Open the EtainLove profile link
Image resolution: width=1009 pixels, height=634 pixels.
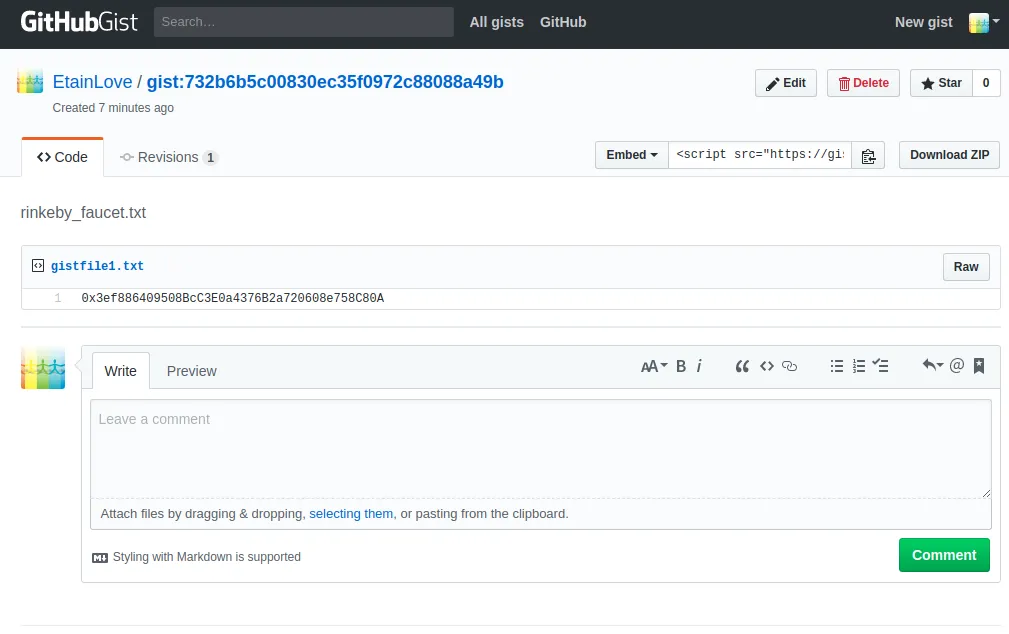(x=92, y=82)
